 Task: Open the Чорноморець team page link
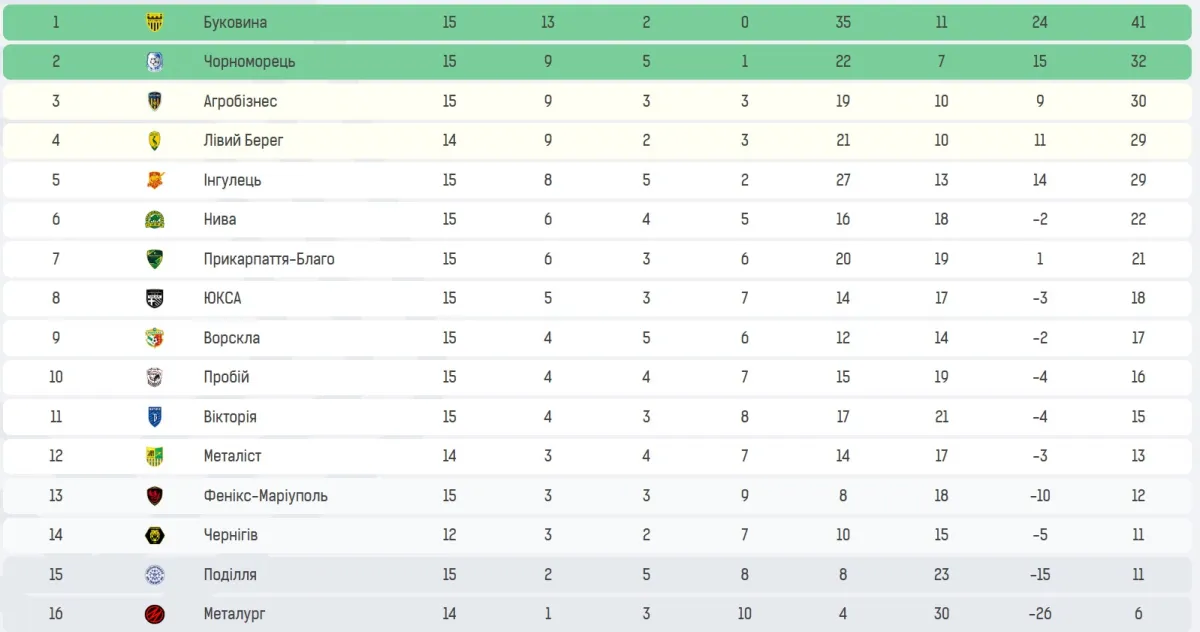(249, 62)
